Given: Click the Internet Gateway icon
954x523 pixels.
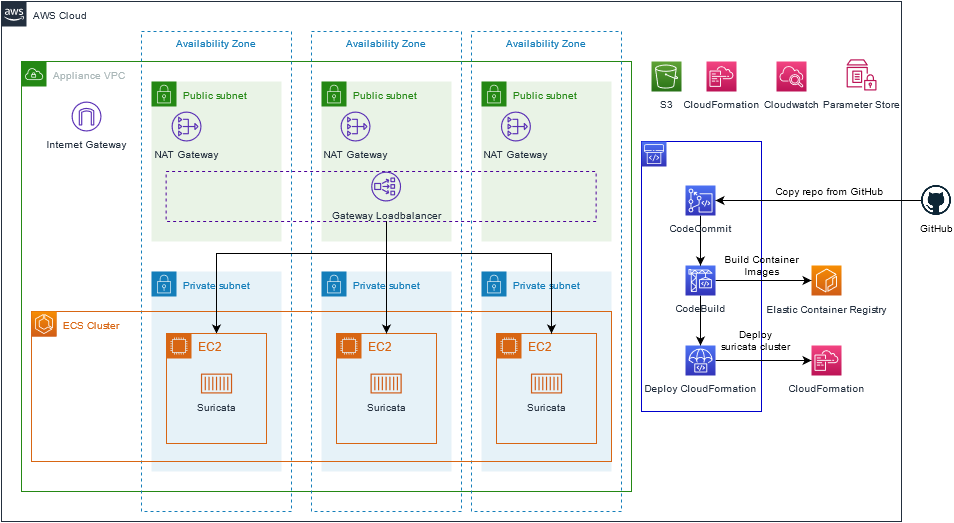Looking at the screenshot, I should pyautogui.click(x=86, y=117).
